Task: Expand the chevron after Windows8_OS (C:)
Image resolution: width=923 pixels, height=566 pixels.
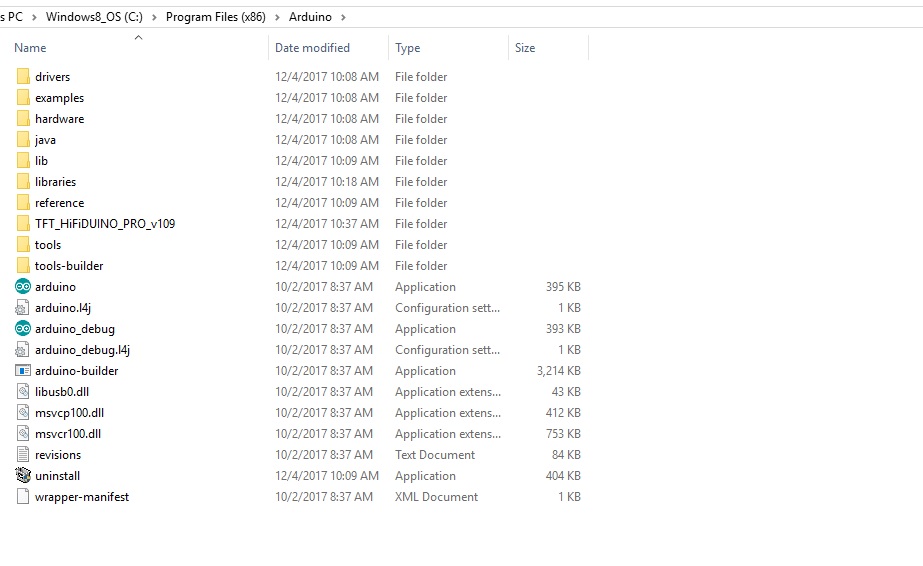Action: tap(154, 17)
